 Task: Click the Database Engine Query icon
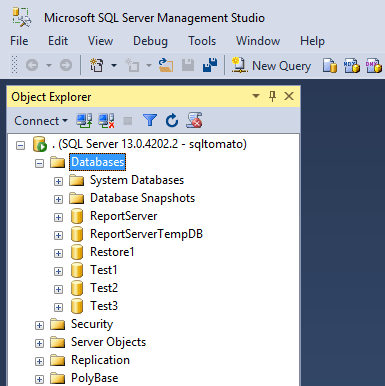[x=330, y=66]
